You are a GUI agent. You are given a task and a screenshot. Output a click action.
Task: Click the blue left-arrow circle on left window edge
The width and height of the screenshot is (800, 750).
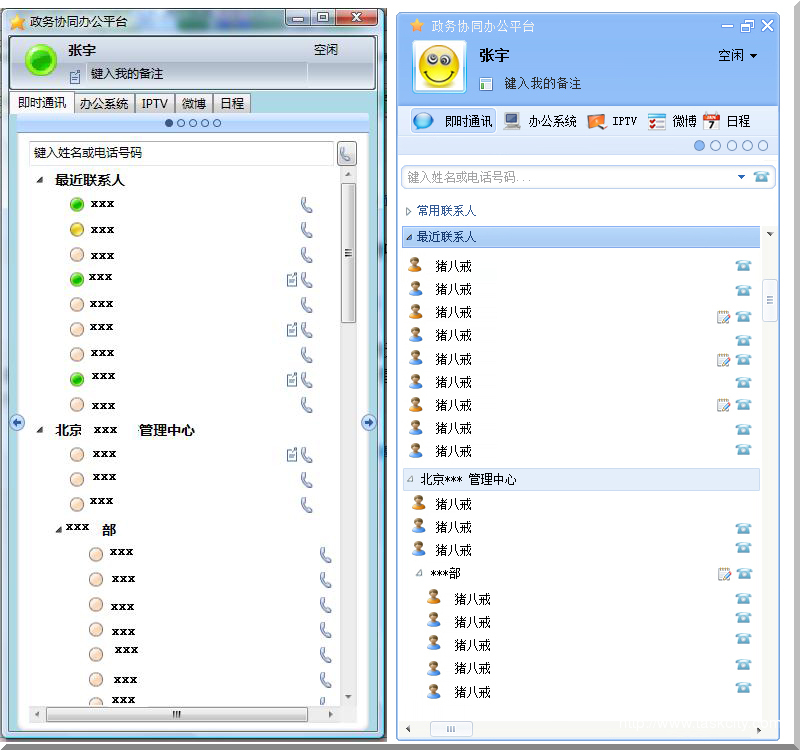pyautogui.click(x=17, y=423)
